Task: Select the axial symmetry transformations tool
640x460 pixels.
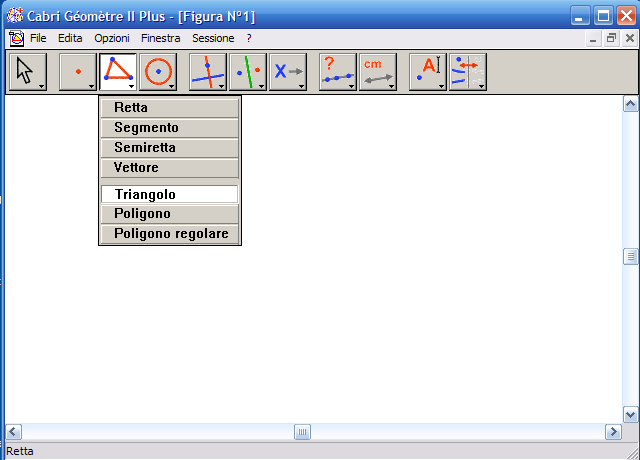Action: [248, 72]
